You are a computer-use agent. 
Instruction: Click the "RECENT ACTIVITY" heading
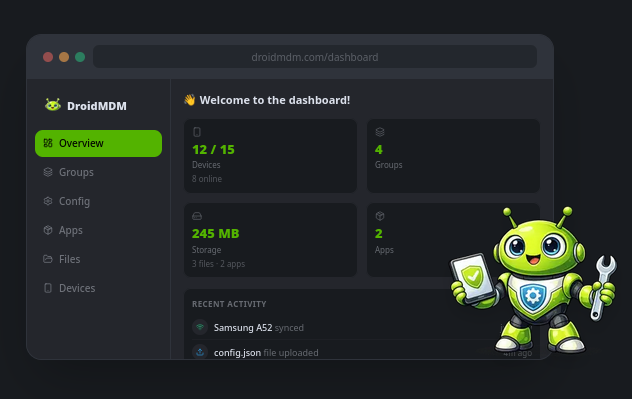(x=229, y=304)
